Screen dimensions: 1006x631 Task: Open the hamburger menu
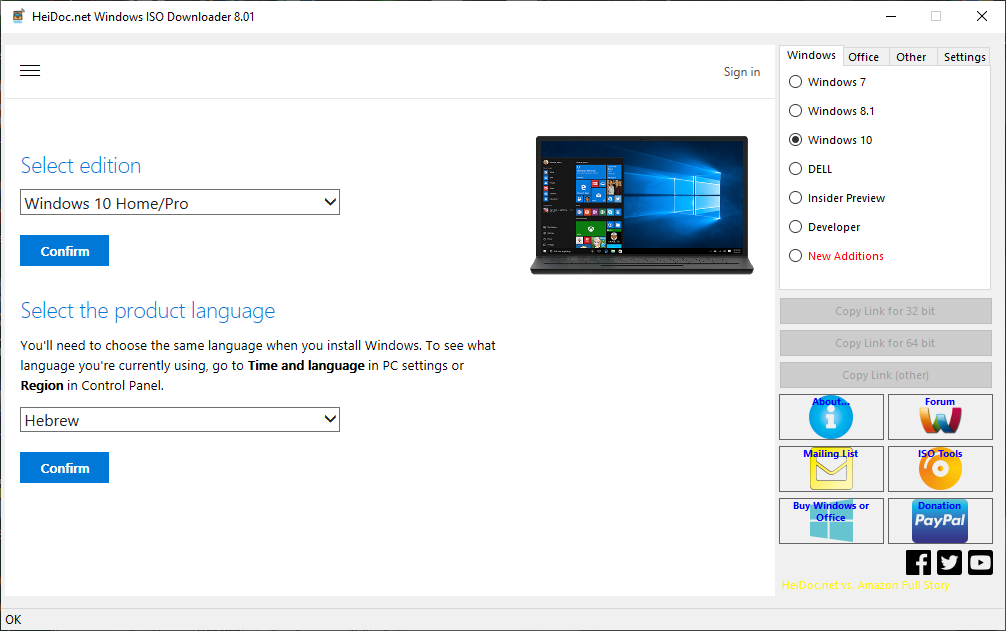[30, 71]
